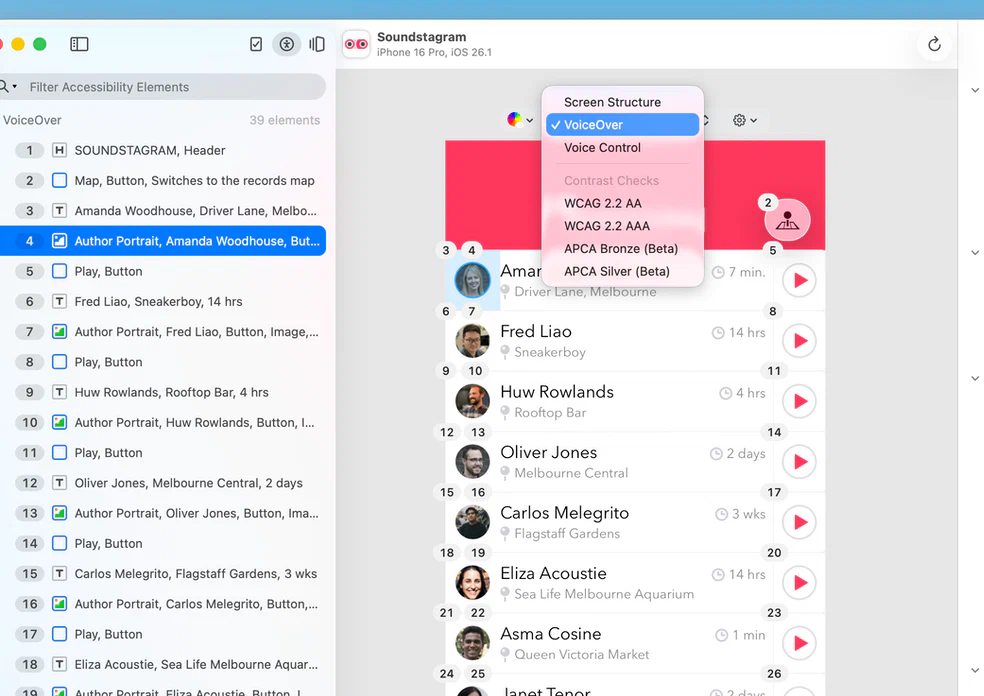Viewport: 984px width, 696px height.
Task: Focus the Filter Accessibility Elements field
Action: coord(163,87)
